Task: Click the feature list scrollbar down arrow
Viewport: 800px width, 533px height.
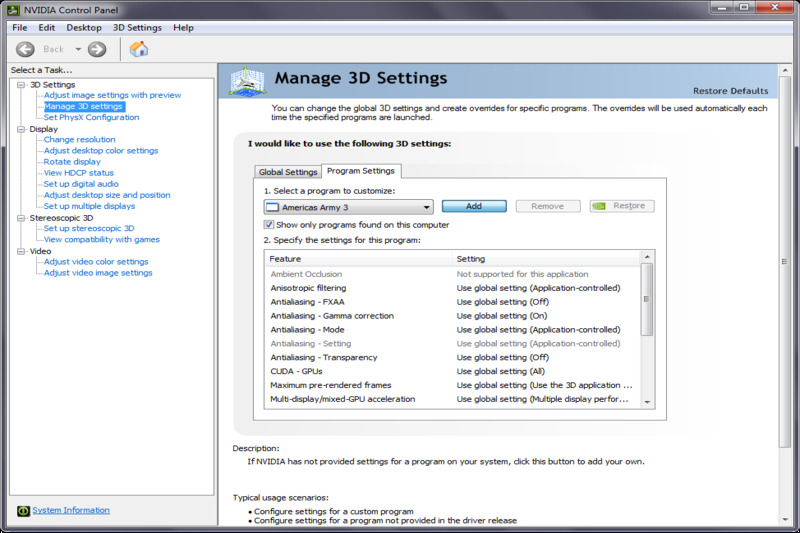Action: (647, 402)
